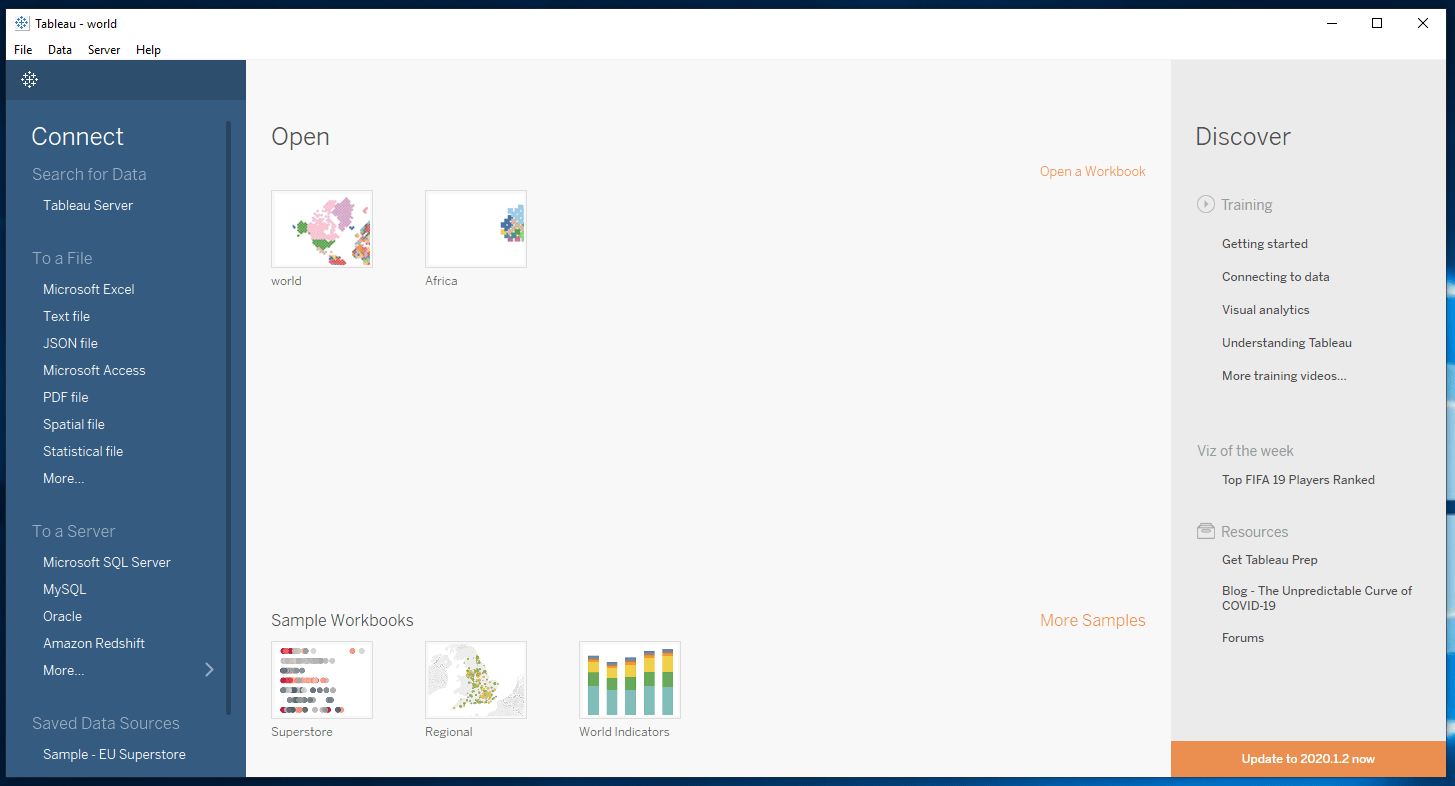
Task: Connect to Microsoft Access
Action: coord(94,370)
